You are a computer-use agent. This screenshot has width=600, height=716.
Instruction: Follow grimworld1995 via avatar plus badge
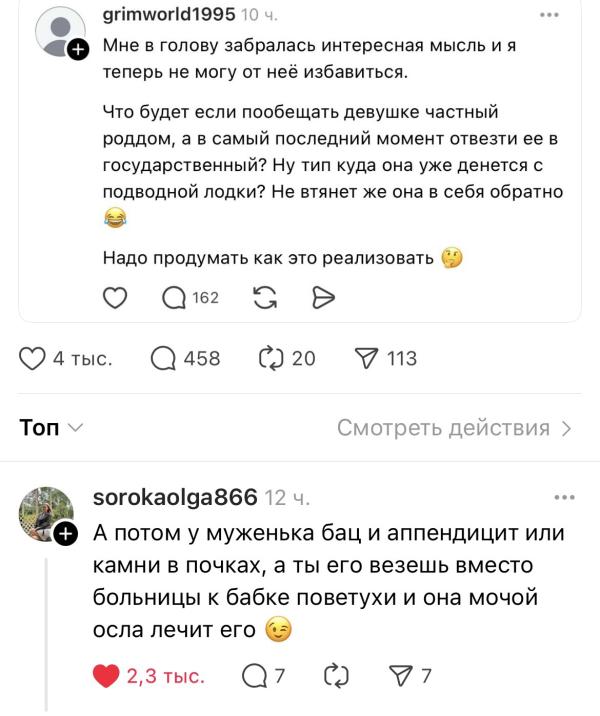tap(78, 46)
